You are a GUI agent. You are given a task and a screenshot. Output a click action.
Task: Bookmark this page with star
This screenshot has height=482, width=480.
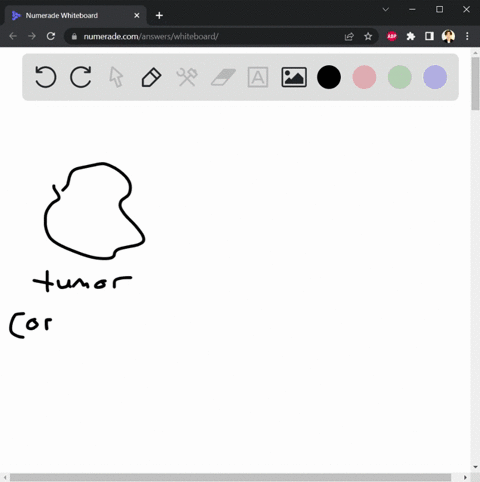tap(368, 36)
